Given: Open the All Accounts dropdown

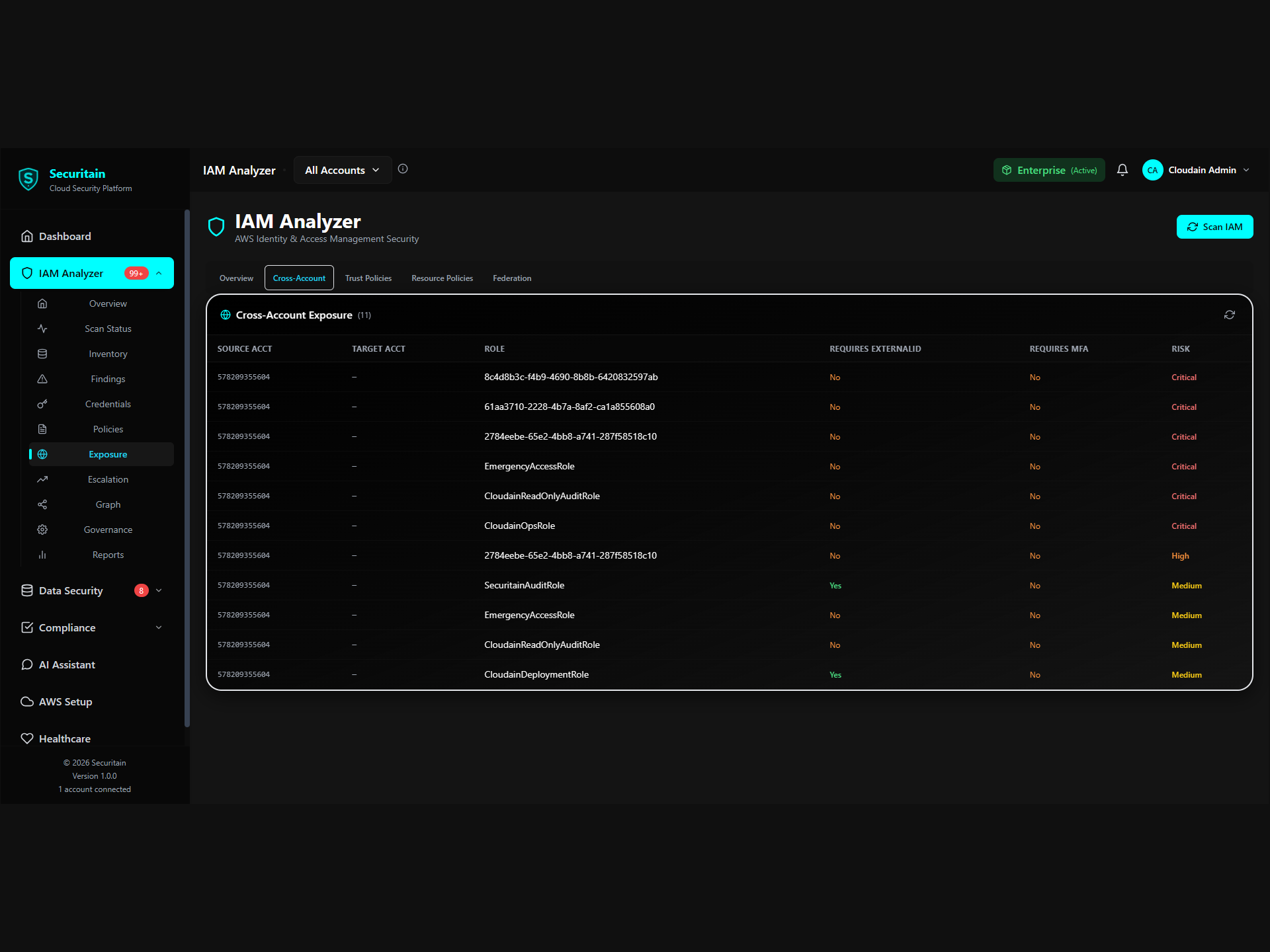Looking at the screenshot, I should [343, 170].
